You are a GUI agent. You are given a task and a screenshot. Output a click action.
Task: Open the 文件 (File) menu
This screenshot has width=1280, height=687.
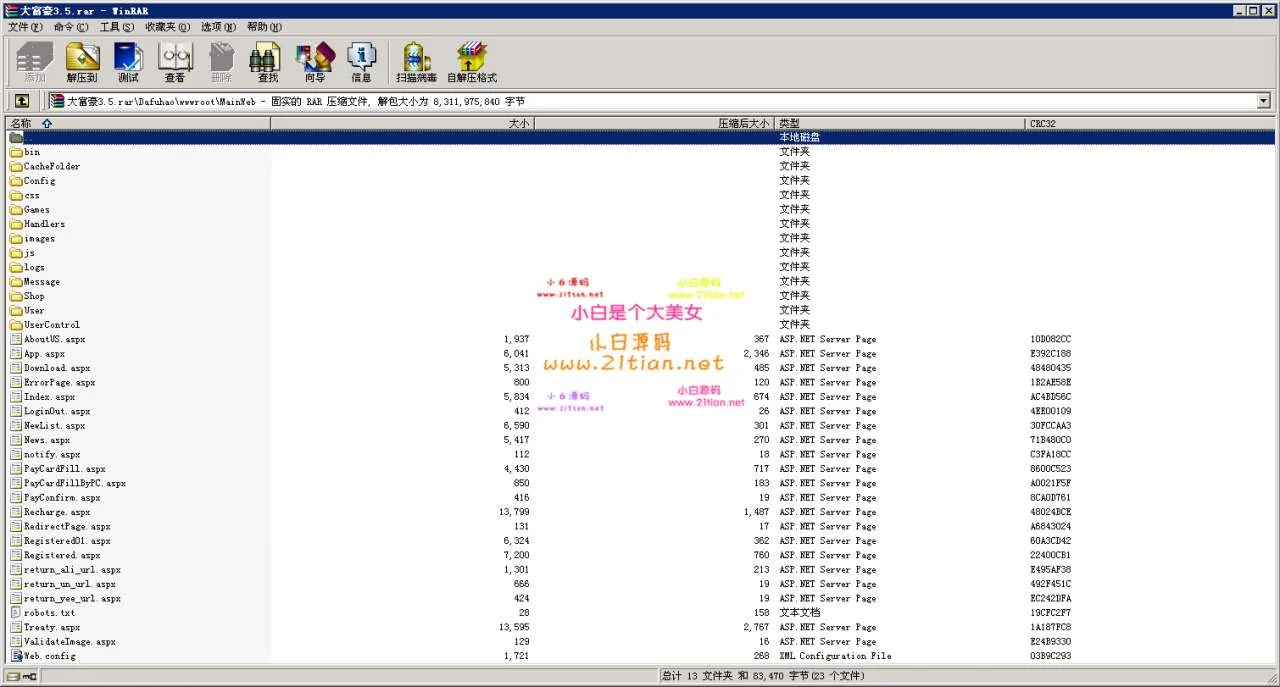[25, 27]
